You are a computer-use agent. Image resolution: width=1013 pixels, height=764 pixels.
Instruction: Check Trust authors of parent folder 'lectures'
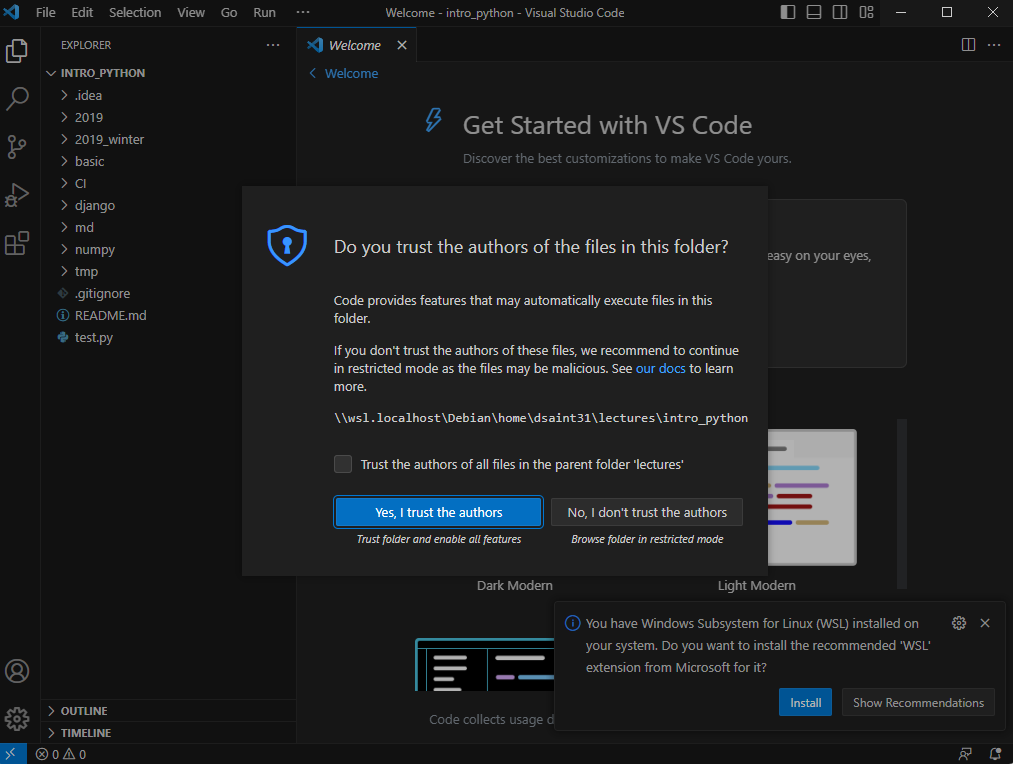pyautogui.click(x=343, y=464)
